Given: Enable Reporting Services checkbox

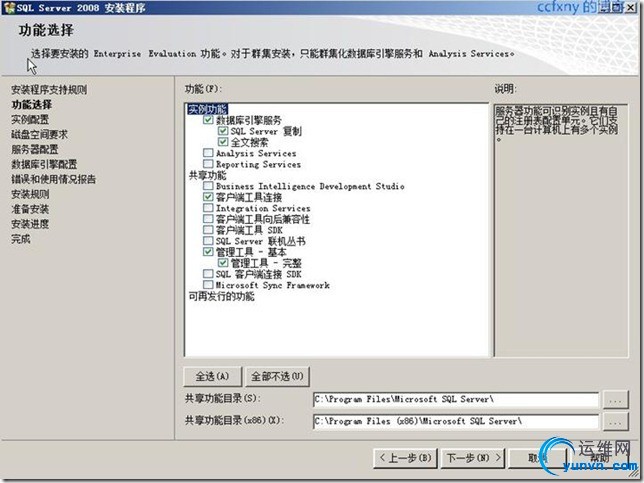Looking at the screenshot, I should pos(208,164).
